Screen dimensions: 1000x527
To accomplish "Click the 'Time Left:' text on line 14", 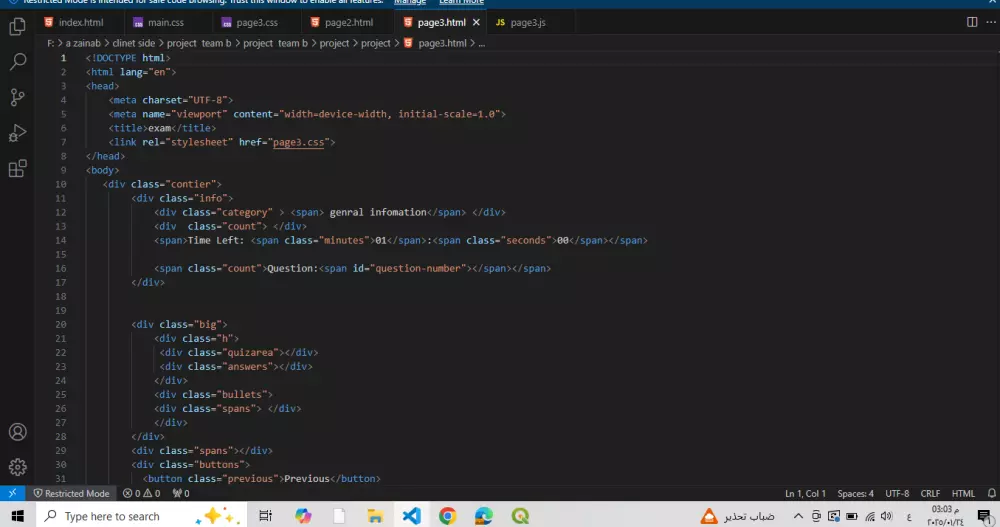I will coord(216,241).
